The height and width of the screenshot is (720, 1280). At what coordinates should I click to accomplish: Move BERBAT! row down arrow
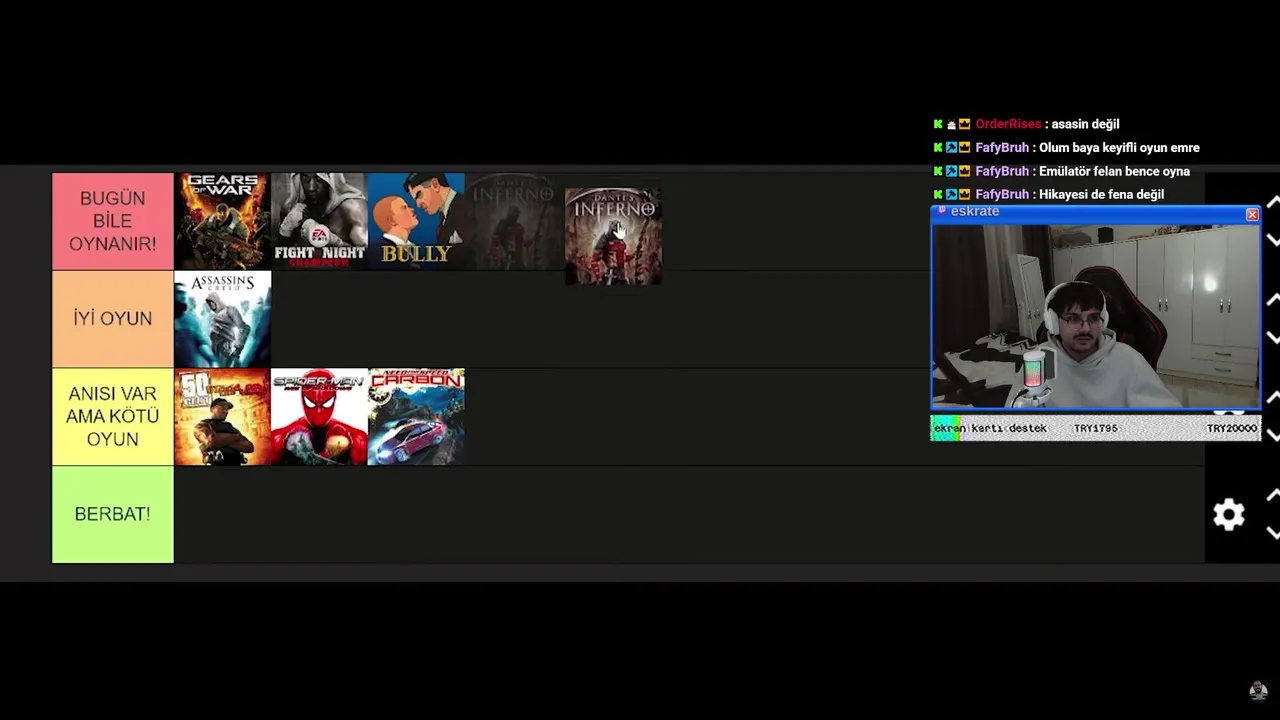1273,534
